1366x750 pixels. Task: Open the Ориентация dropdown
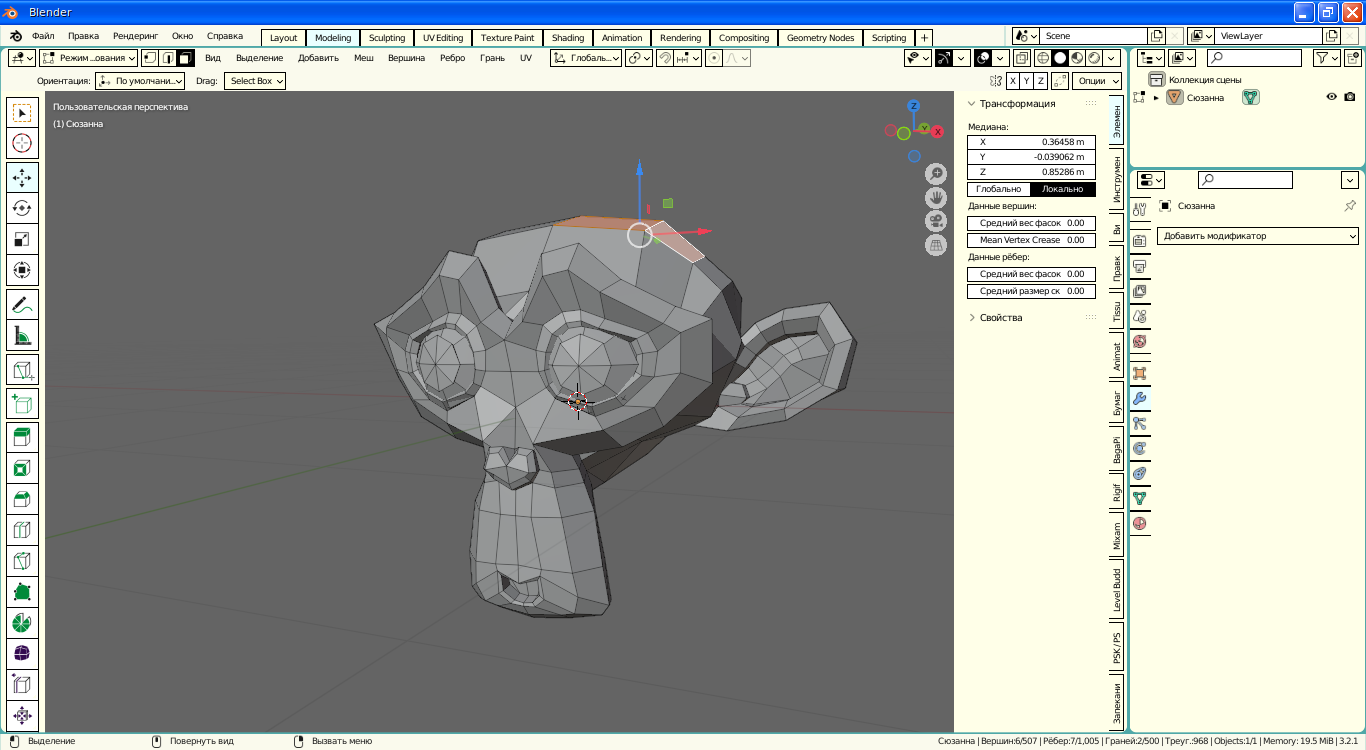[x=141, y=81]
